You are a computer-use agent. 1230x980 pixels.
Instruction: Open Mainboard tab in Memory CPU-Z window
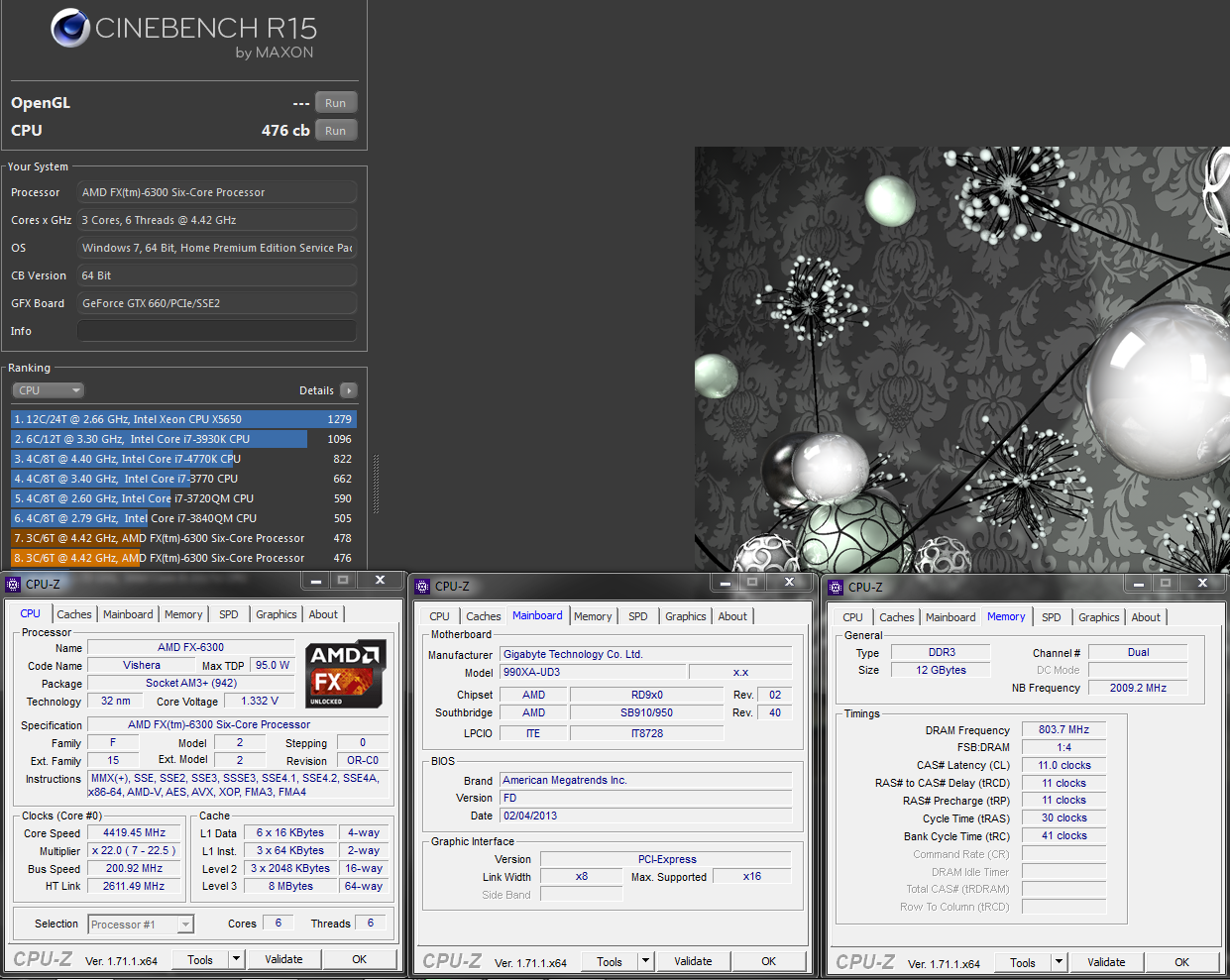(950, 617)
